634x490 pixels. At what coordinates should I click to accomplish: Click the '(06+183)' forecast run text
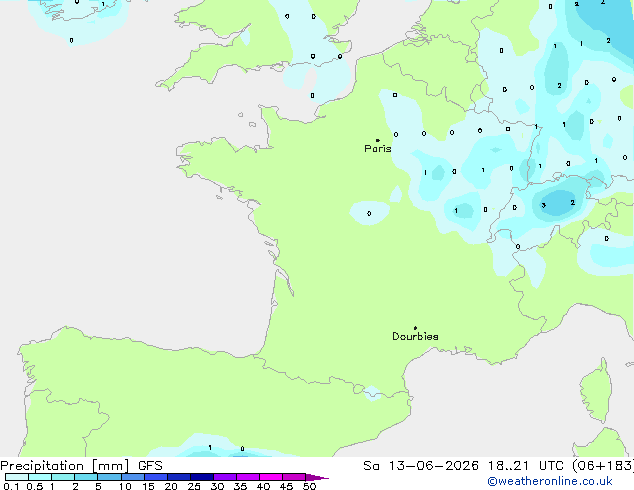pos(603,466)
